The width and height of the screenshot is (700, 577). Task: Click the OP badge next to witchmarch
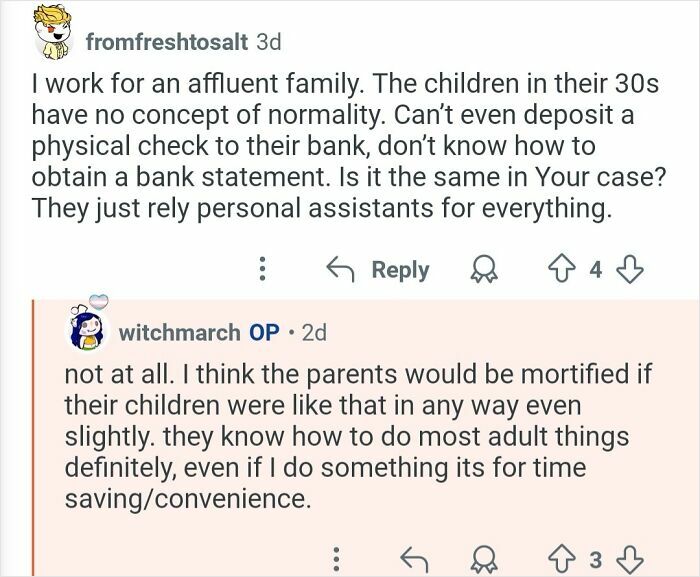pyautogui.click(x=264, y=333)
